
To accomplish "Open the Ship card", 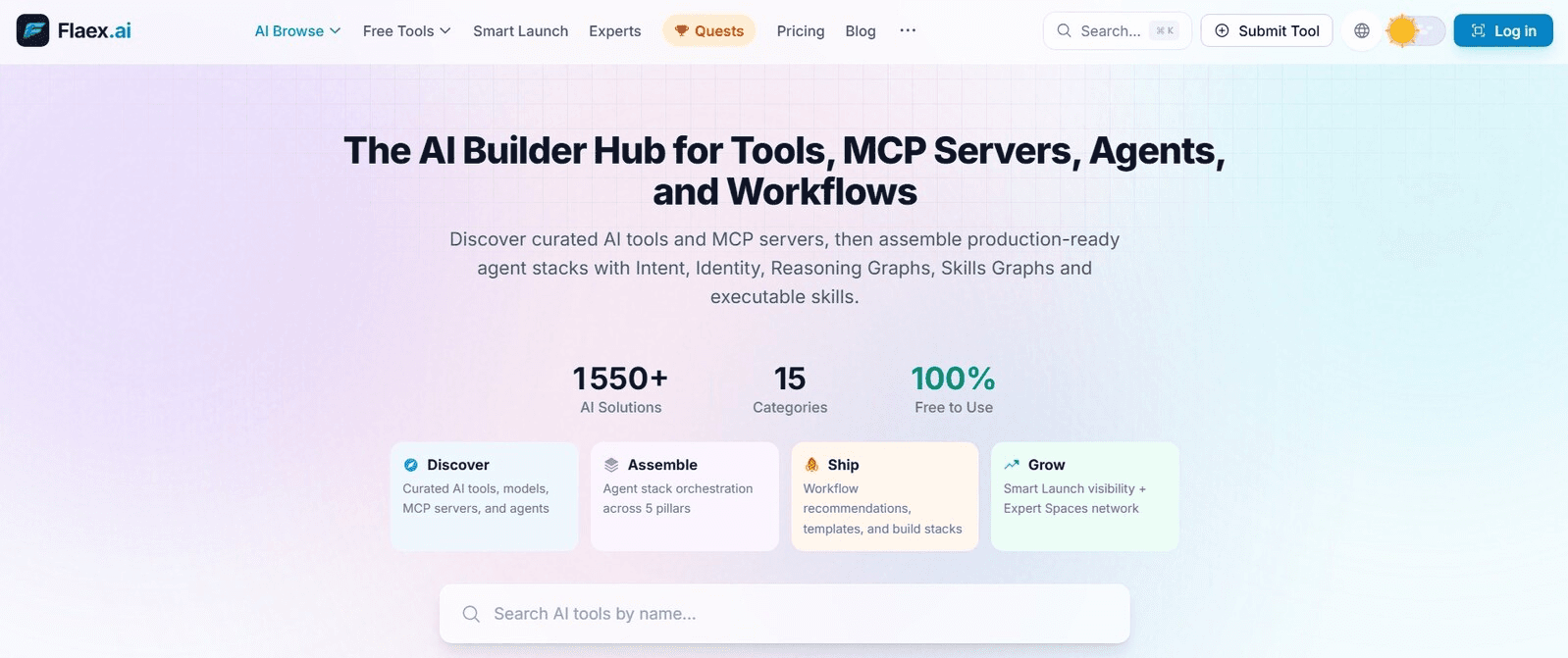I will pos(884,496).
